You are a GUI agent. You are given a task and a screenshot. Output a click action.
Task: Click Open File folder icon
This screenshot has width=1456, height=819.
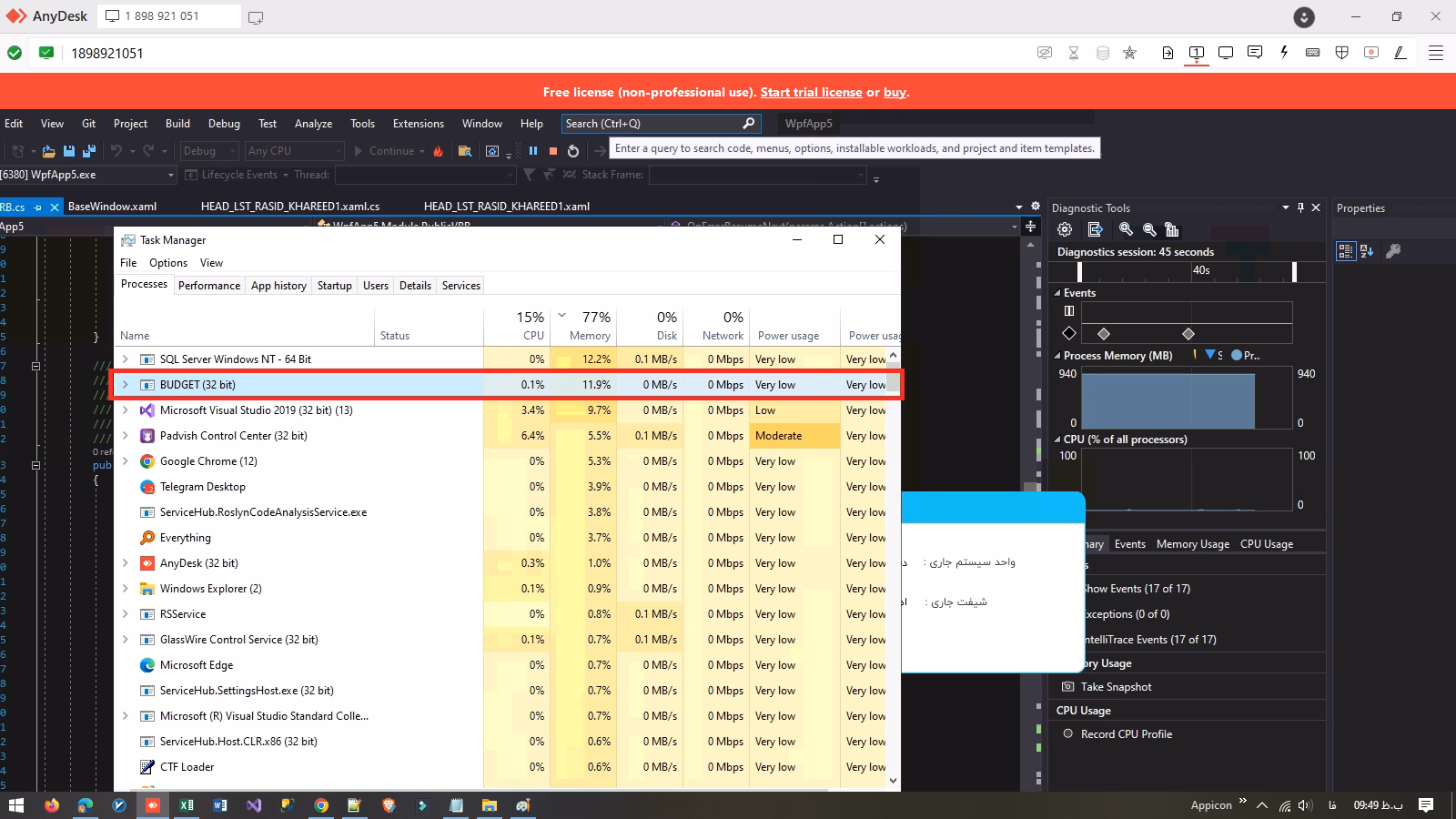(x=49, y=151)
